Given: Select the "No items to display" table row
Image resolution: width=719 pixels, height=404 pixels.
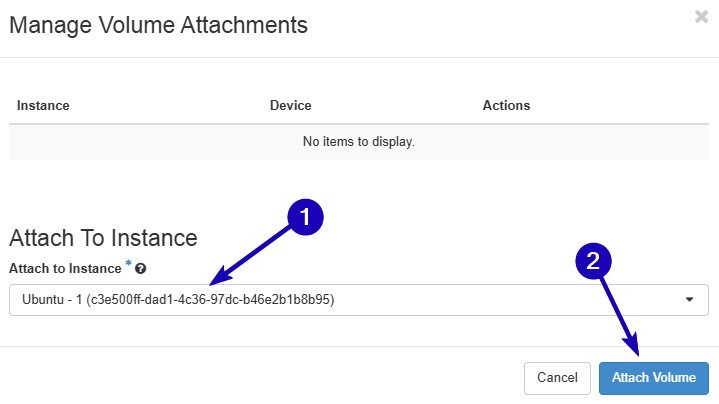Looking at the screenshot, I should coord(359,142).
